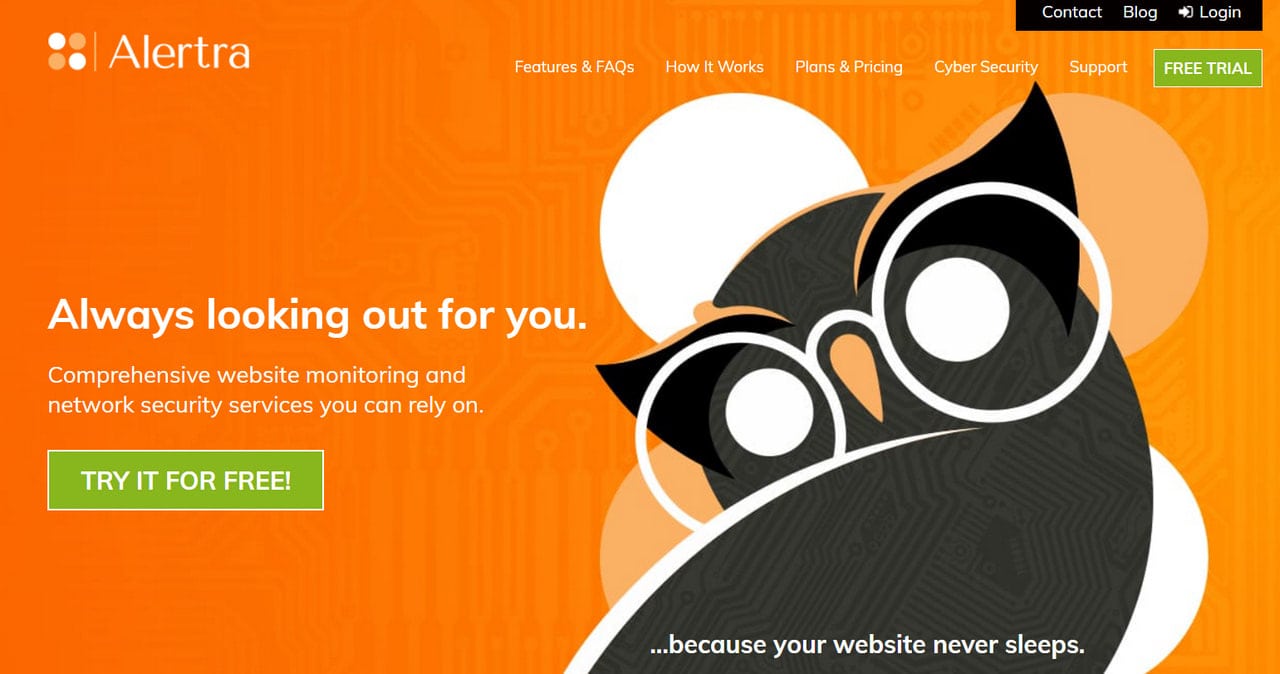Viewport: 1280px width, 674px height.
Task: Click the Login link text
Action: pyautogui.click(x=1219, y=12)
